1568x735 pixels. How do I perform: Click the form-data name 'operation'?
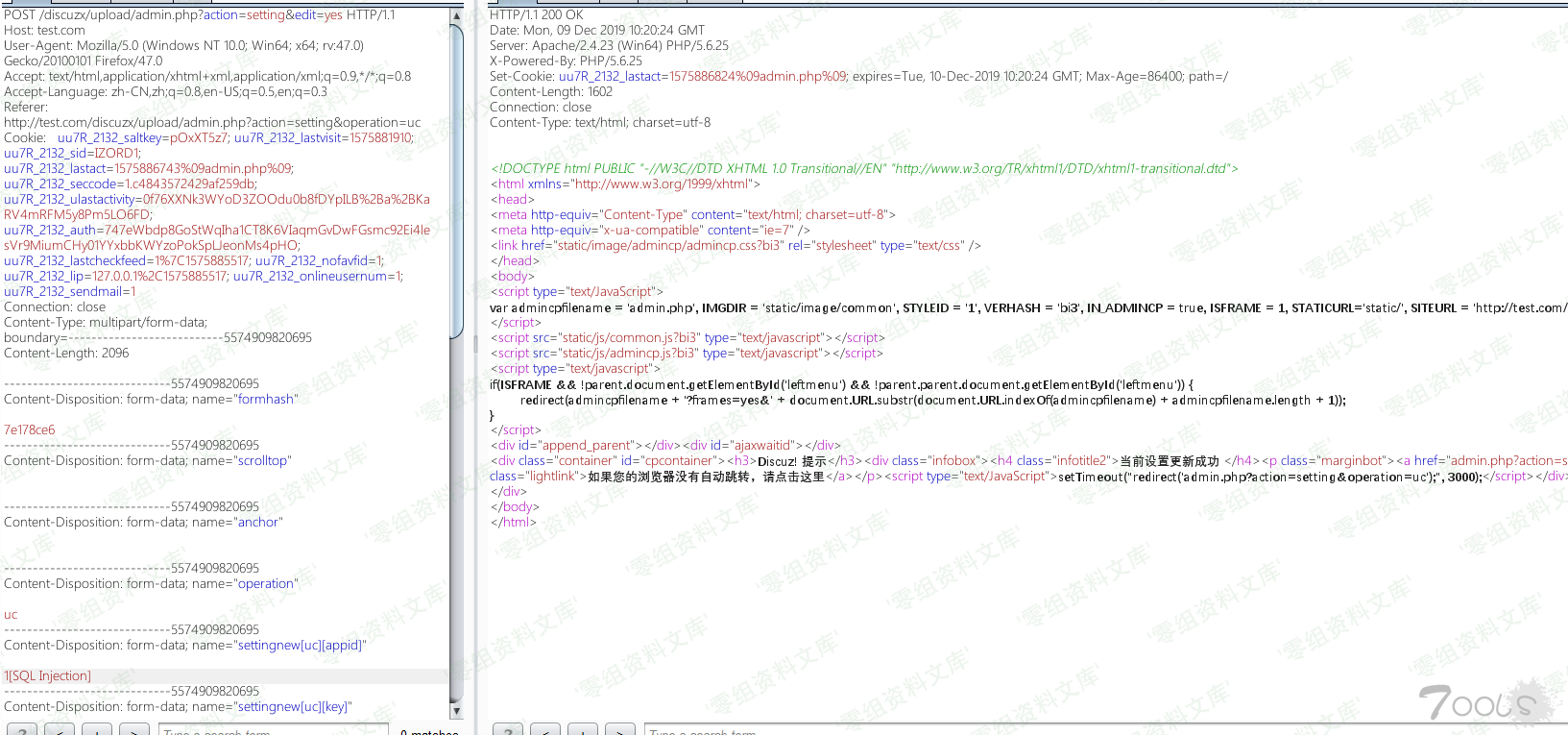pos(267,583)
